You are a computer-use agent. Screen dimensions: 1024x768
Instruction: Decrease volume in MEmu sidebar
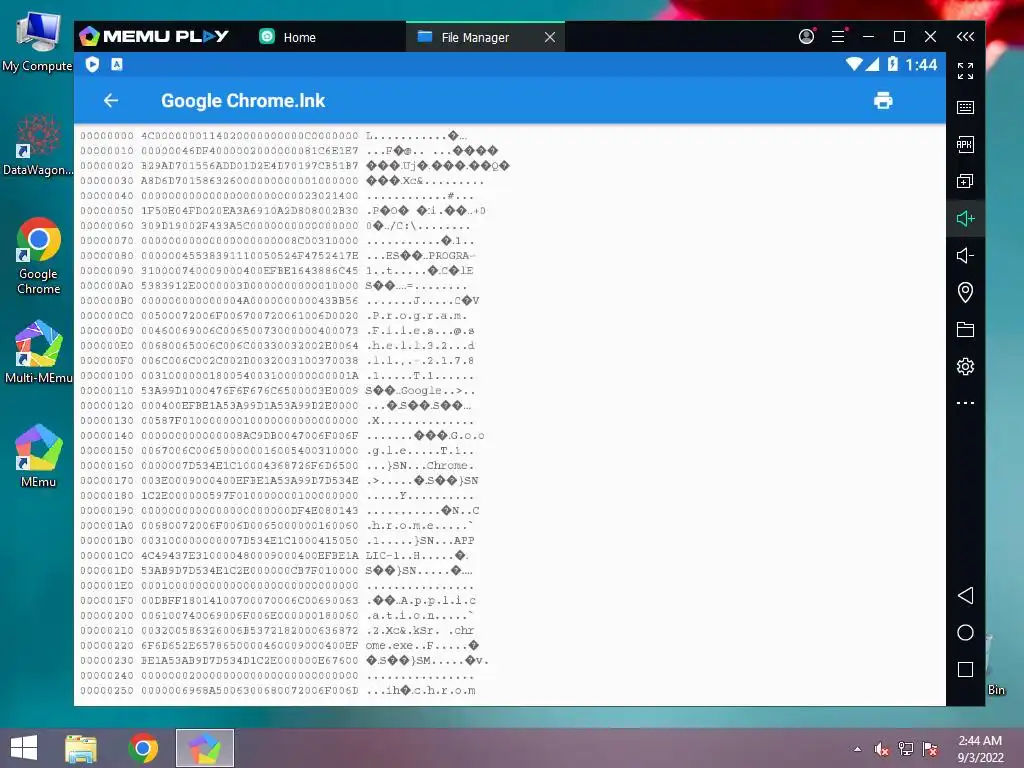tap(965, 255)
